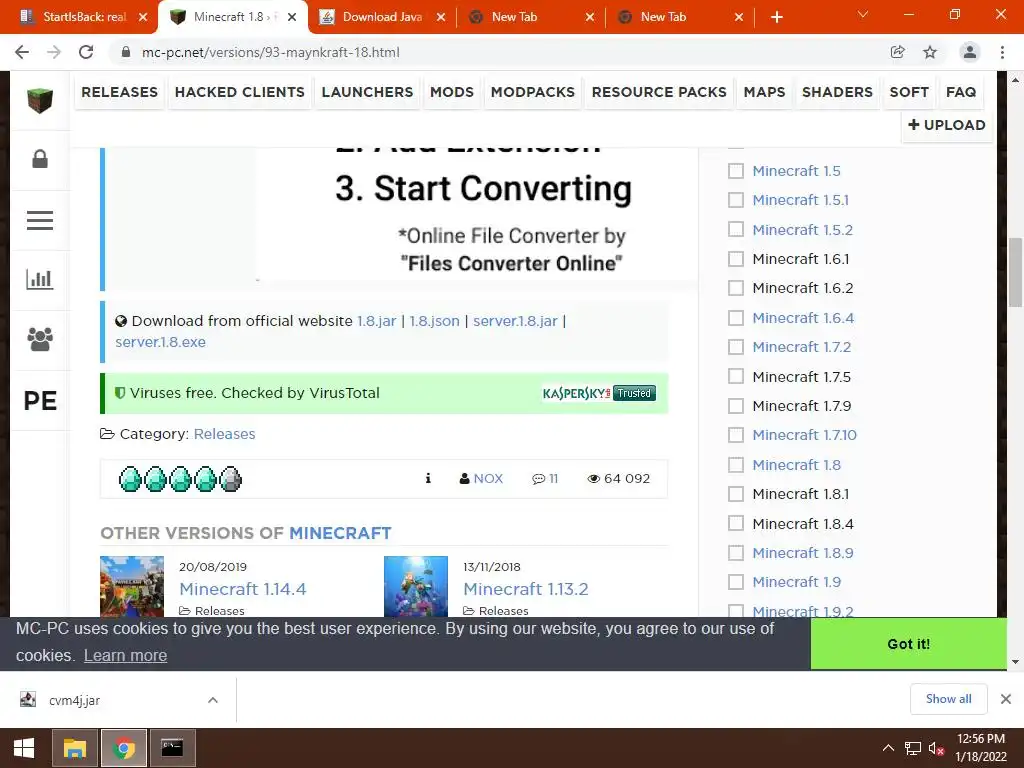Image resolution: width=1024 pixels, height=768 pixels.
Task: Click the info icon in the rating bar
Action: [x=428, y=479]
